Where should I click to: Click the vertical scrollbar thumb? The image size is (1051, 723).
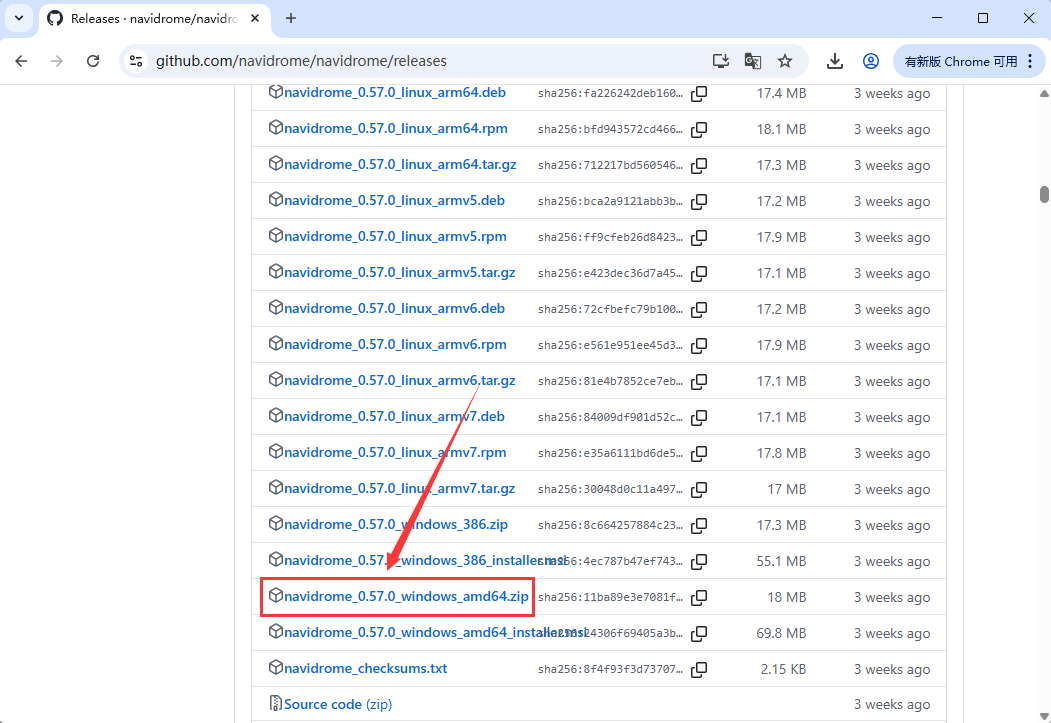[1044, 194]
